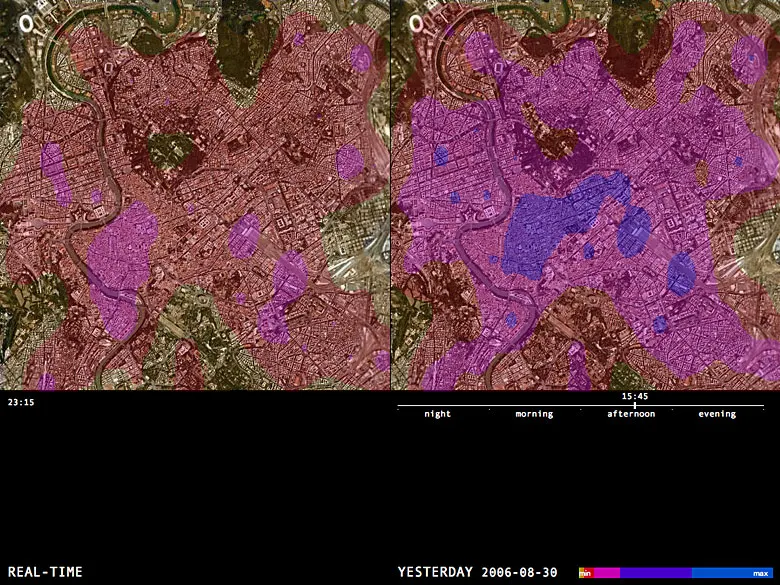Click the REAL-TIME label

pos(40,572)
